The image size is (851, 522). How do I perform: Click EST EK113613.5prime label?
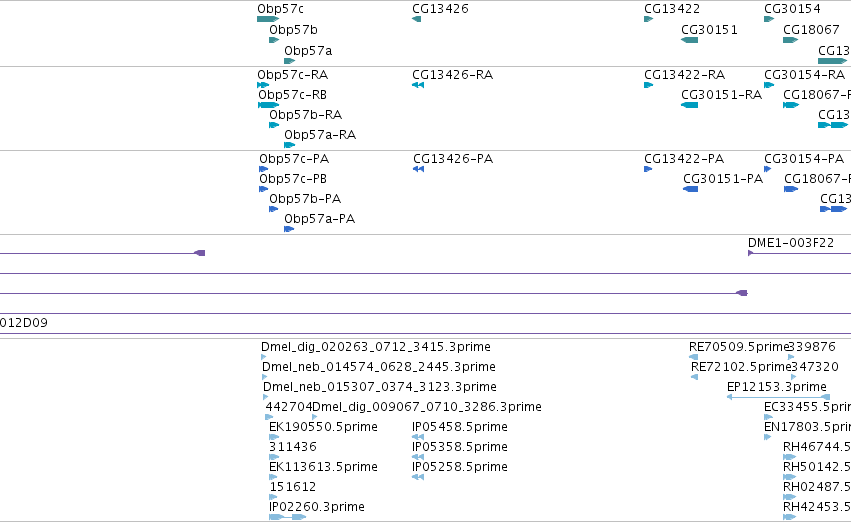pyautogui.click(x=323, y=467)
